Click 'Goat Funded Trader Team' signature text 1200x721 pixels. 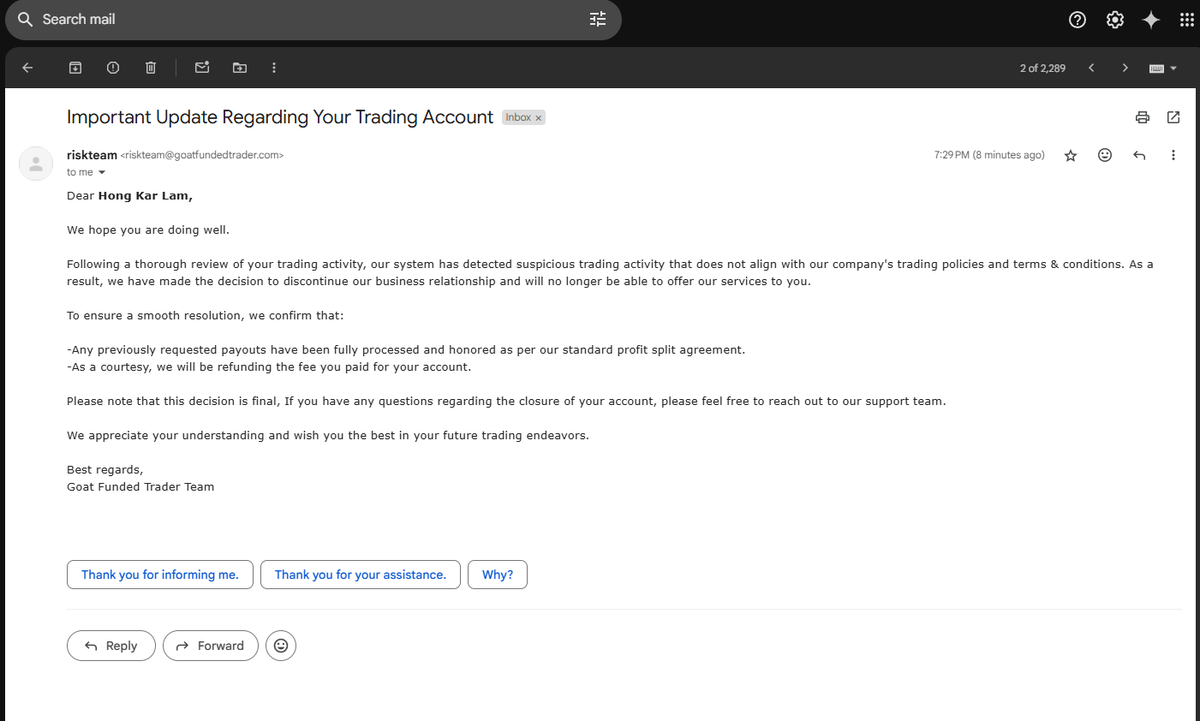[x=140, y=487]
